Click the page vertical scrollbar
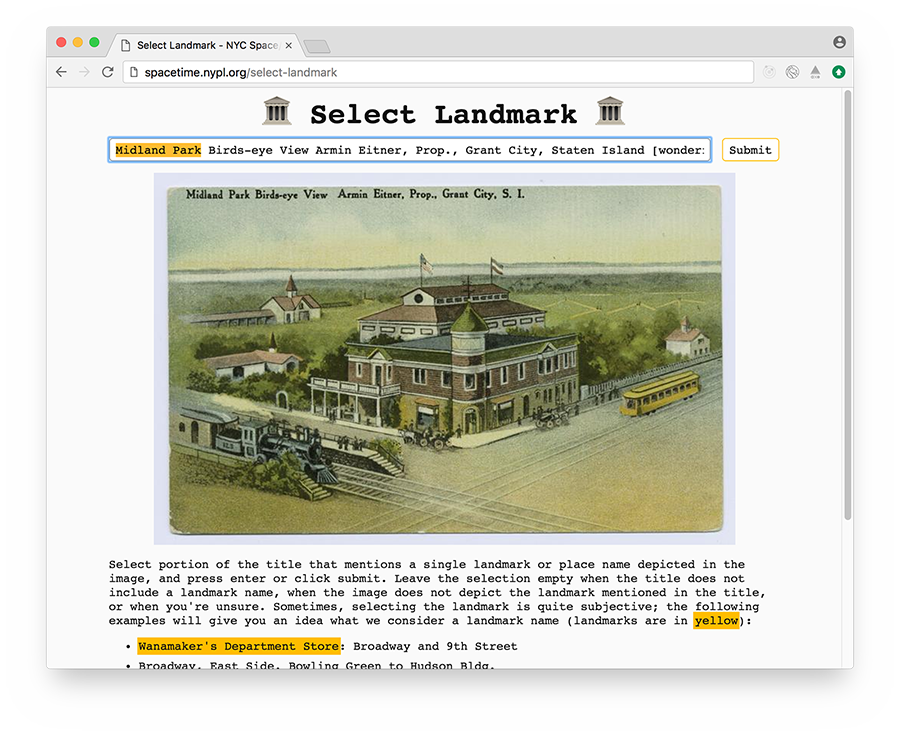 848,305
